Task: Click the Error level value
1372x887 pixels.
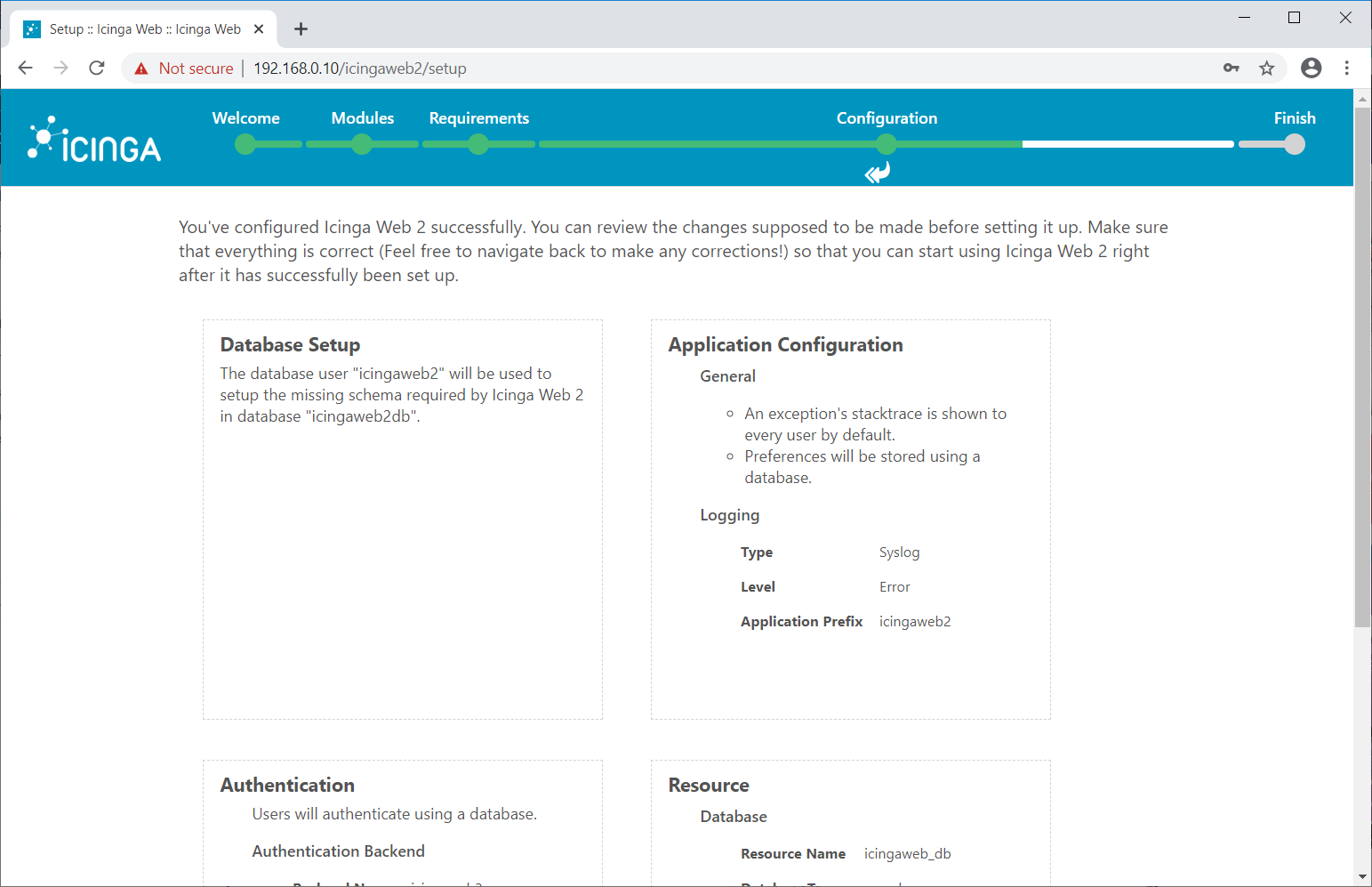Action: click(895, 587)
